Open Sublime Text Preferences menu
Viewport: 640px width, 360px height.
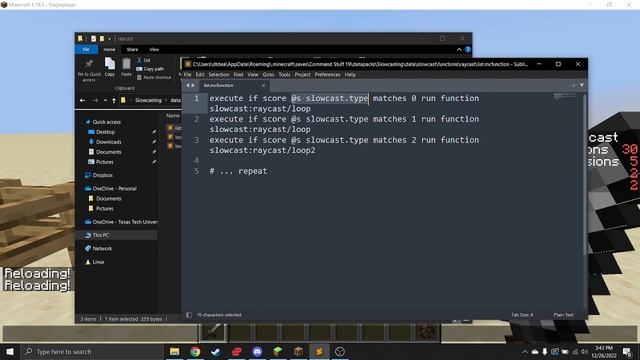tap(327, 75)
